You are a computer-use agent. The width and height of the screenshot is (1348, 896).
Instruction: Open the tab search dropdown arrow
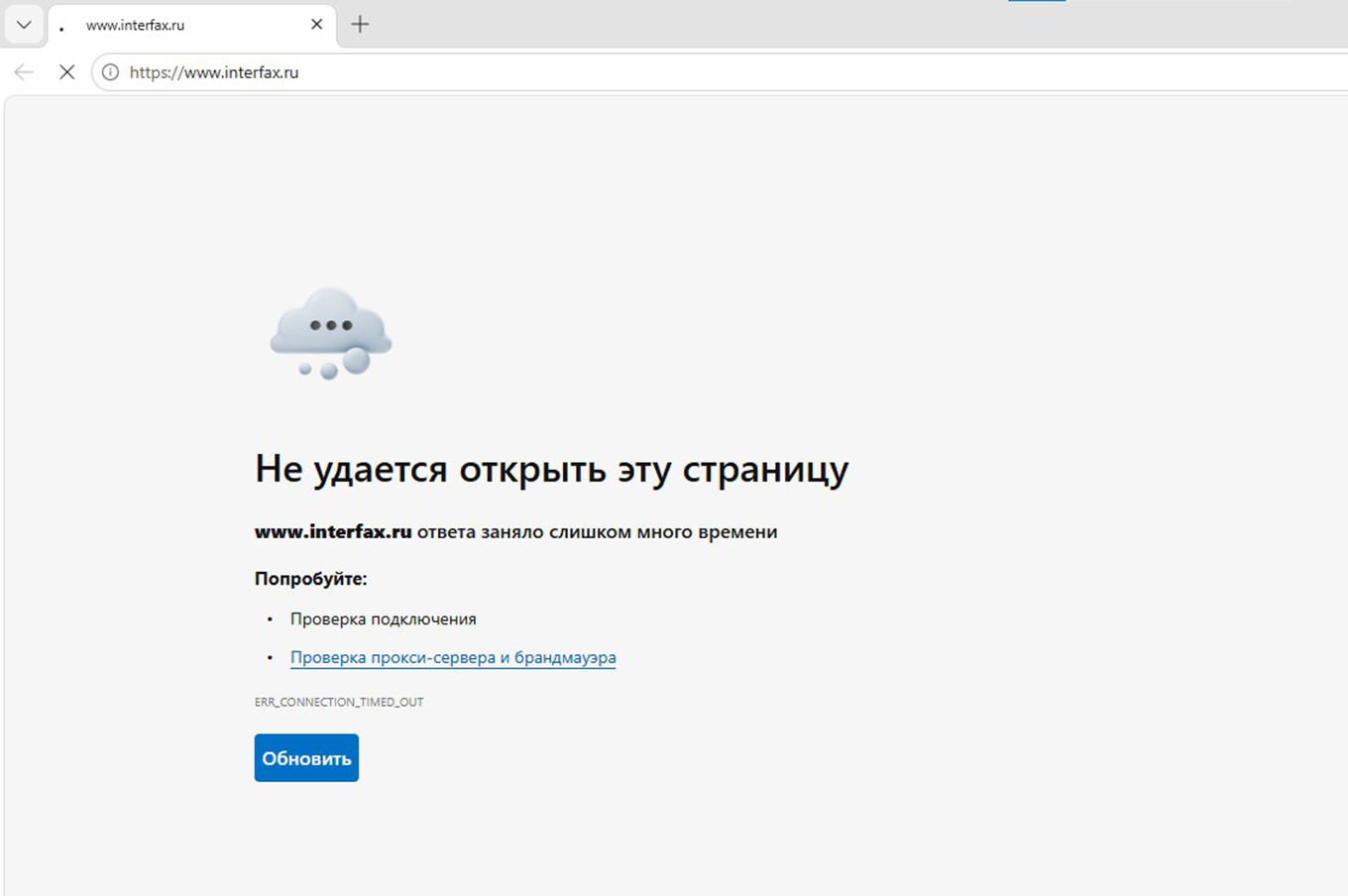[24, 25]
